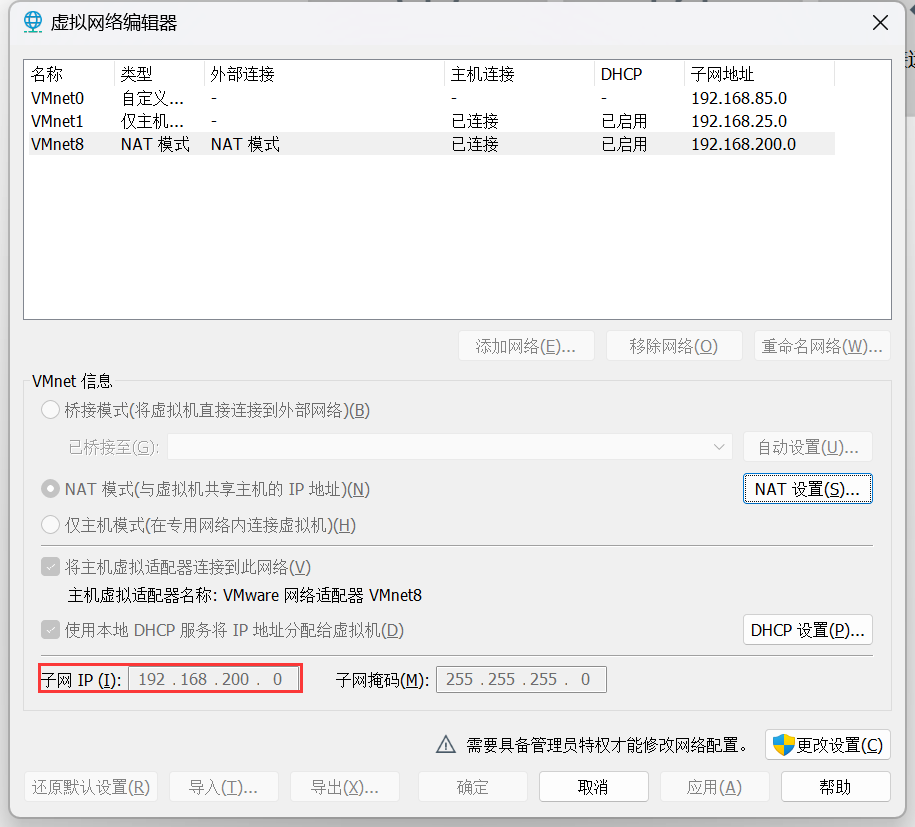Select the VMnet8 NAT network row

click(x=58, y=144)
